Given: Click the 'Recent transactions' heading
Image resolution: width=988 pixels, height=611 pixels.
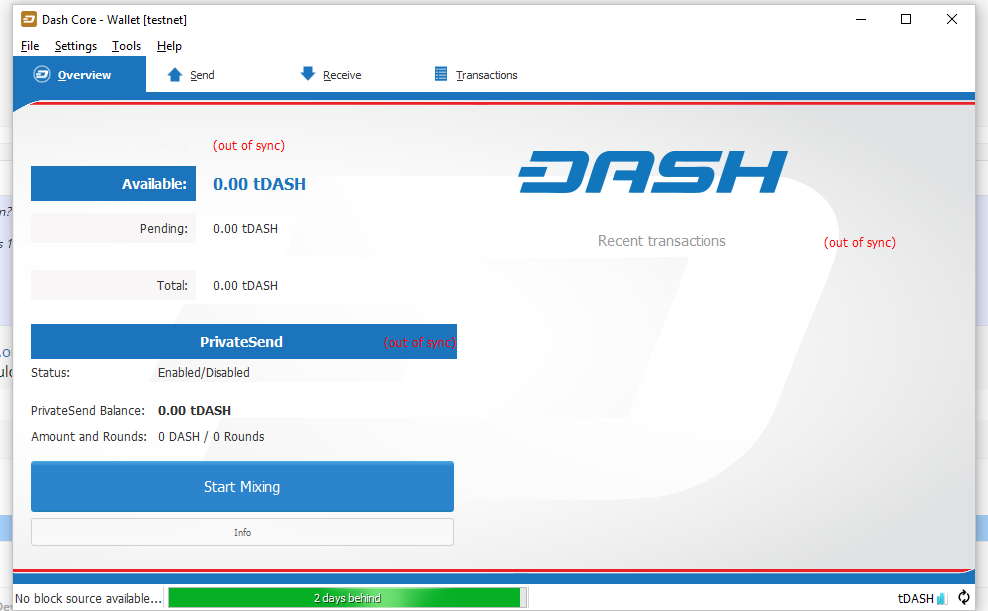Looking at the screenshot, I should click(x=662, y=241).
